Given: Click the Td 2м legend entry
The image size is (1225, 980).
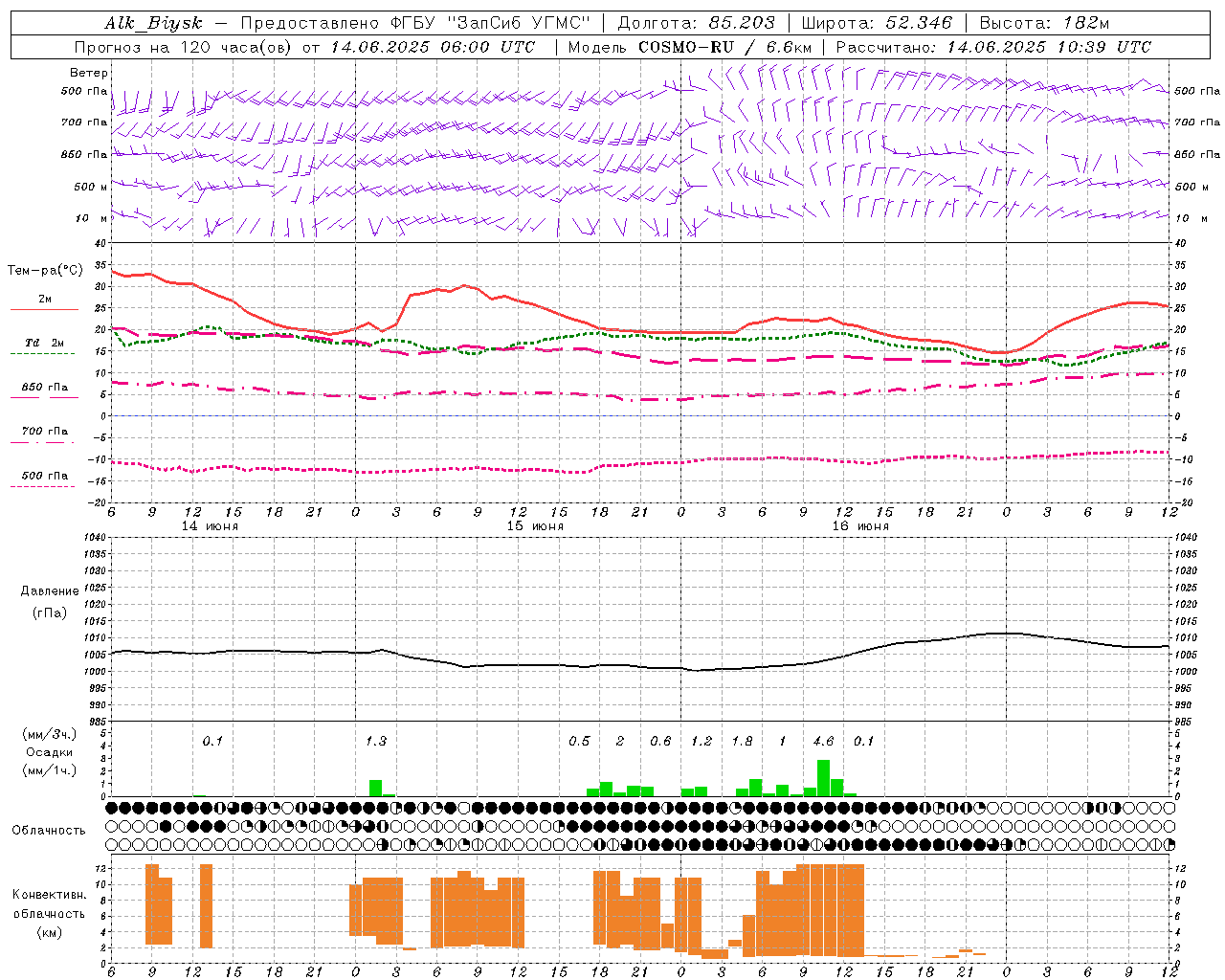Looking at the screenshot, I should [45, 343].
